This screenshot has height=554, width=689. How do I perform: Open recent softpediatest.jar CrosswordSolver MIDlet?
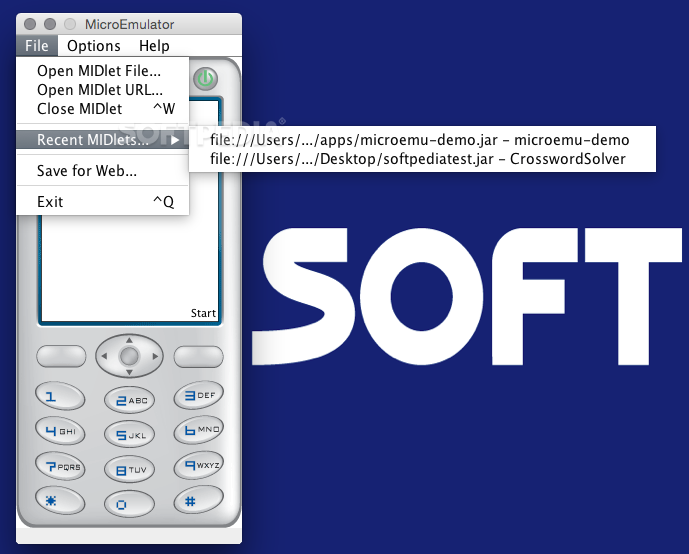click(x=422, y=159)
